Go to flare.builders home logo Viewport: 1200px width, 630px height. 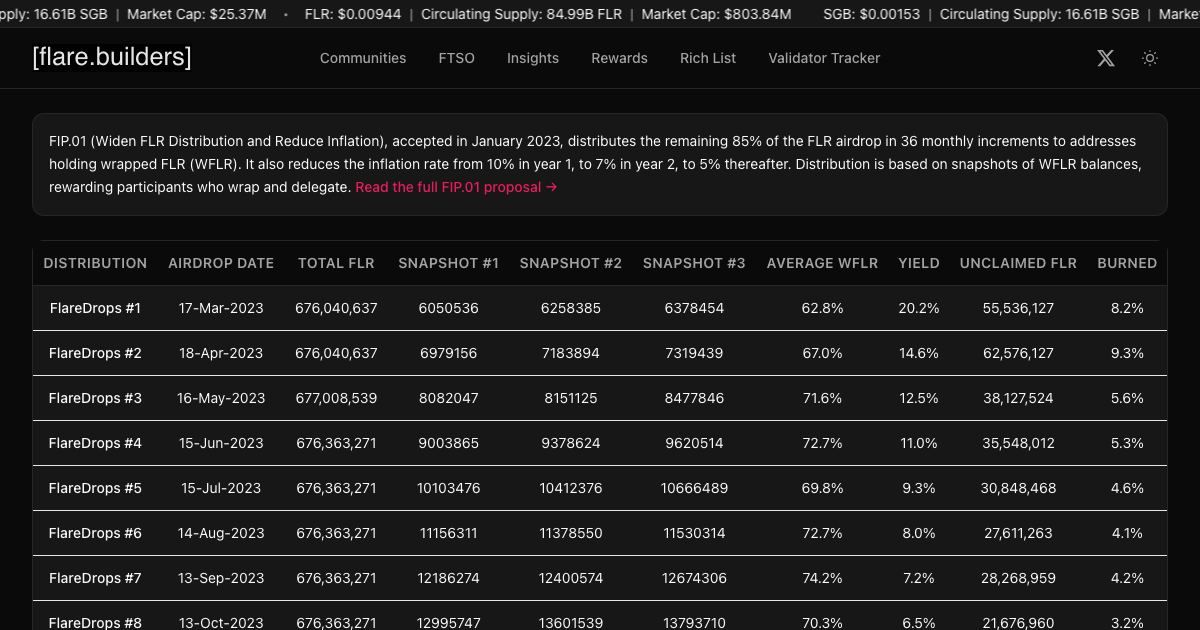112,57
